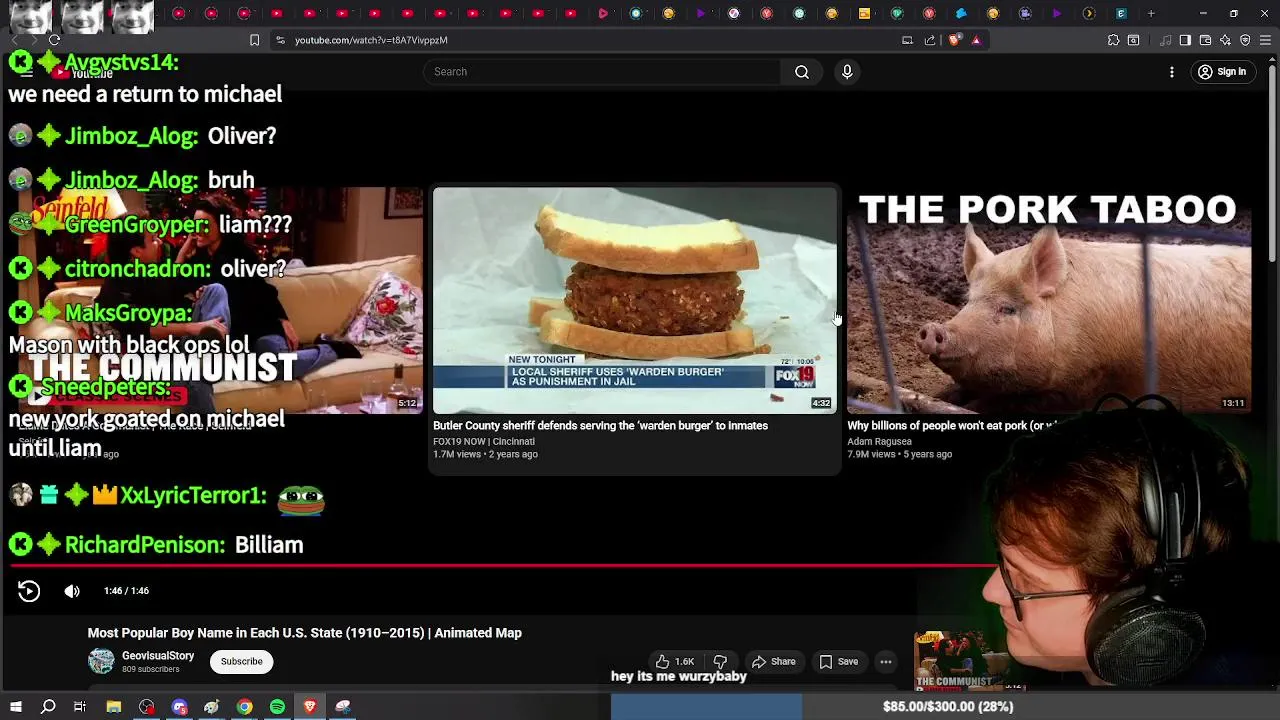Click the Share button under the video
Screen dimensions: 1280x720
tap(774, 662)
